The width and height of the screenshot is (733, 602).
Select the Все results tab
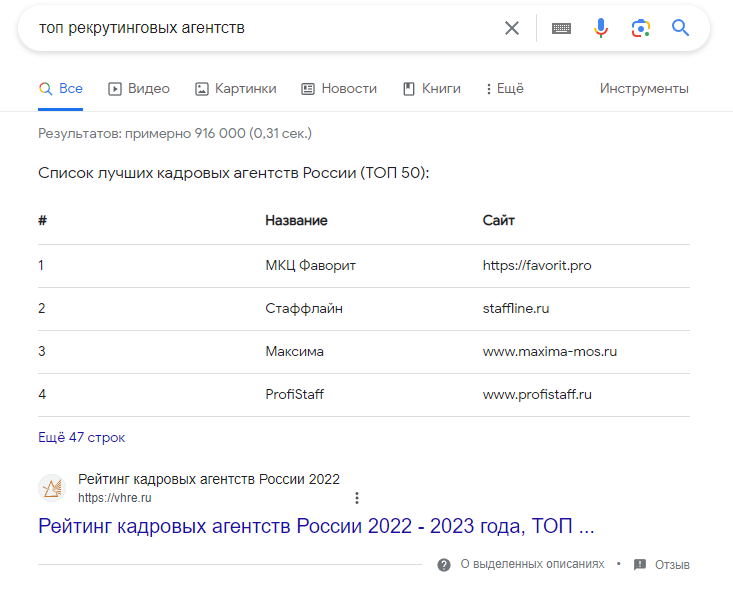pyautogui.click(x=61, y=89)
